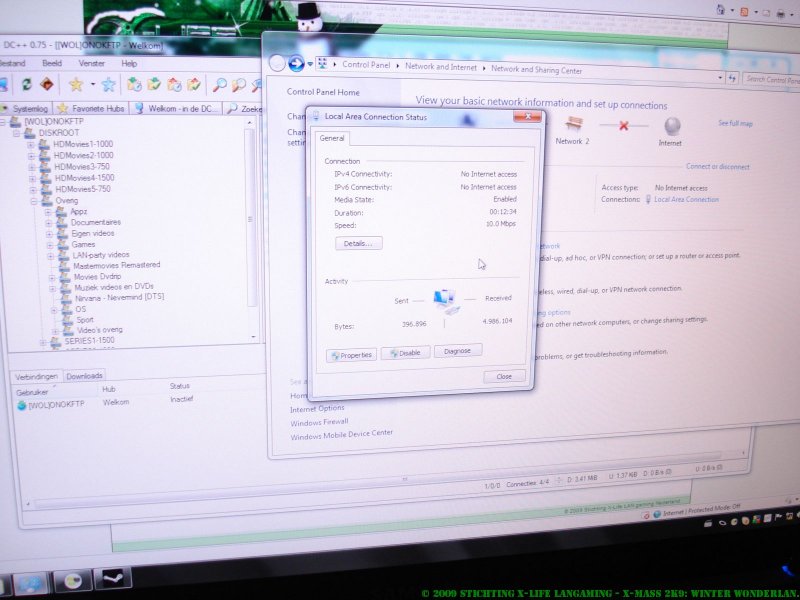Open the Venster menu
Viewport: 800px width, 600px height.
[91, 63]
